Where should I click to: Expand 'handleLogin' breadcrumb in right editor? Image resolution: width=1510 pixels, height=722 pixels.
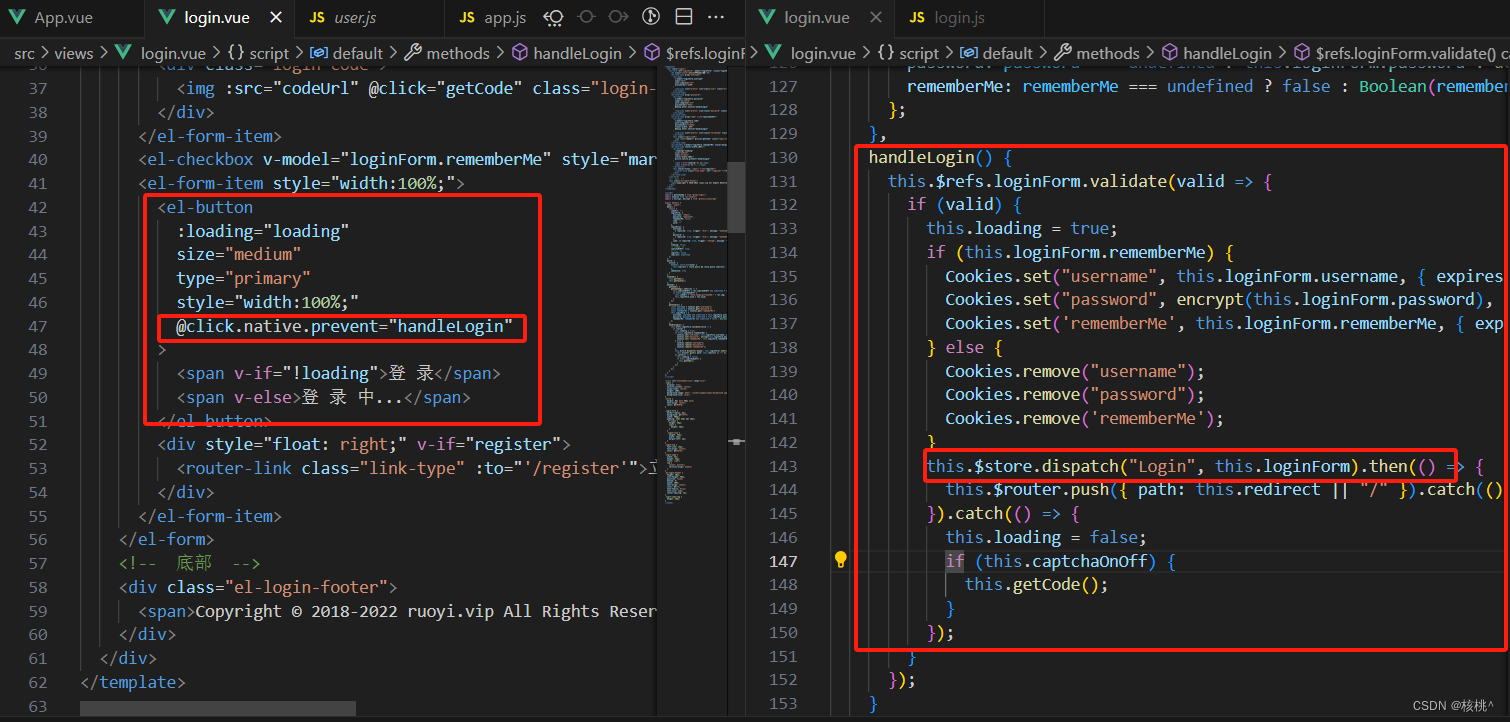[x=1227, y=53]
